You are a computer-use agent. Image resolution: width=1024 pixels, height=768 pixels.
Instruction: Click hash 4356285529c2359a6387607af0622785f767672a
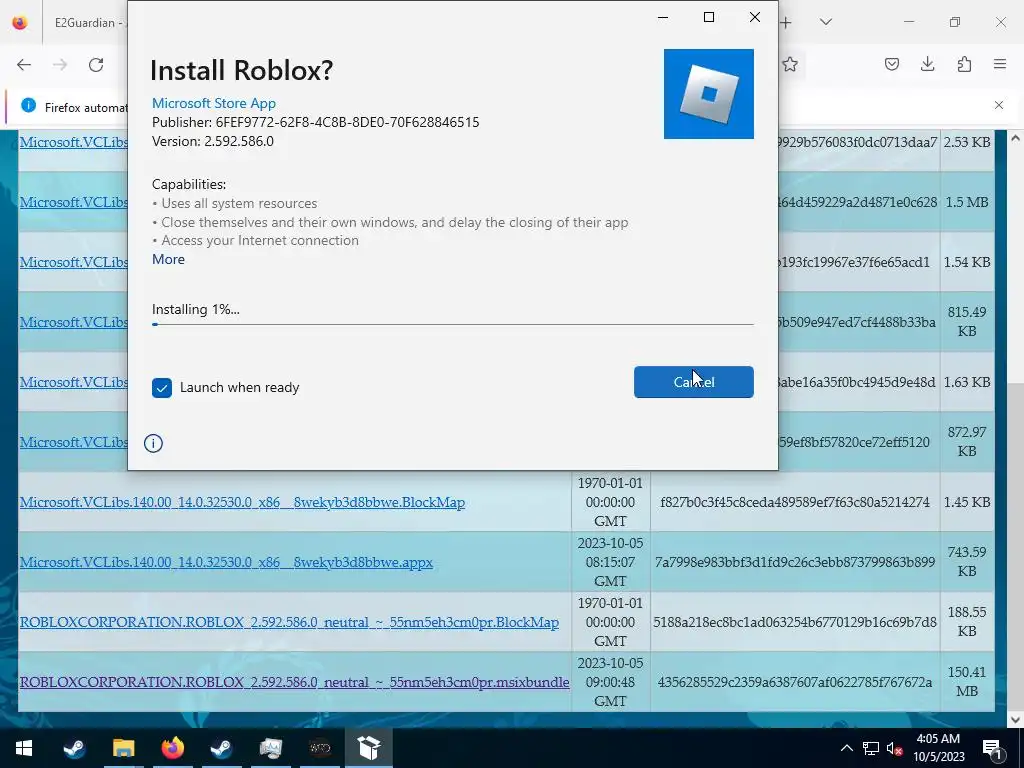pos(795,682)
